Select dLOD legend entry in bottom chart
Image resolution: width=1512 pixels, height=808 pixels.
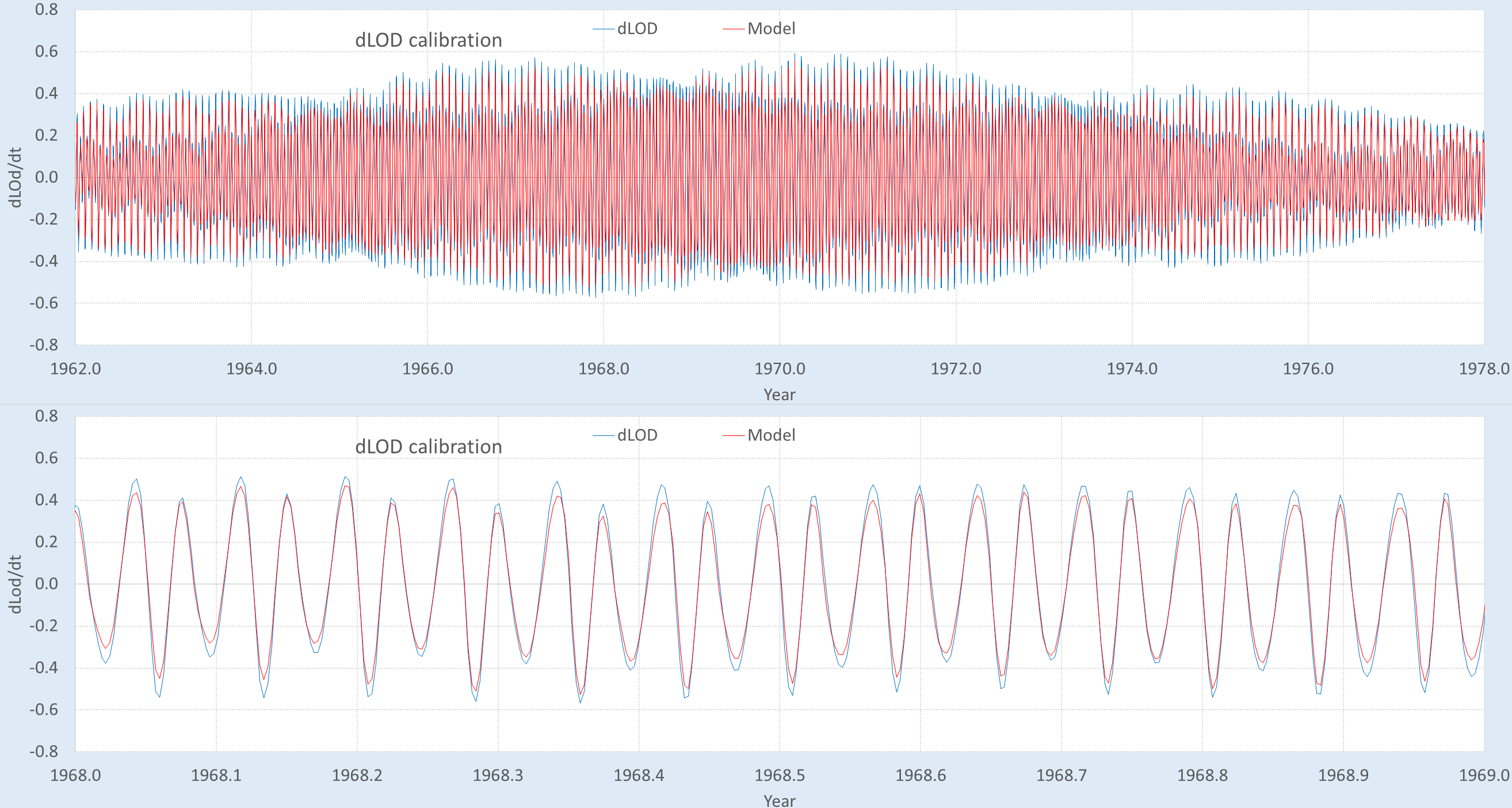pyautogui.click(x=637, y=435)
